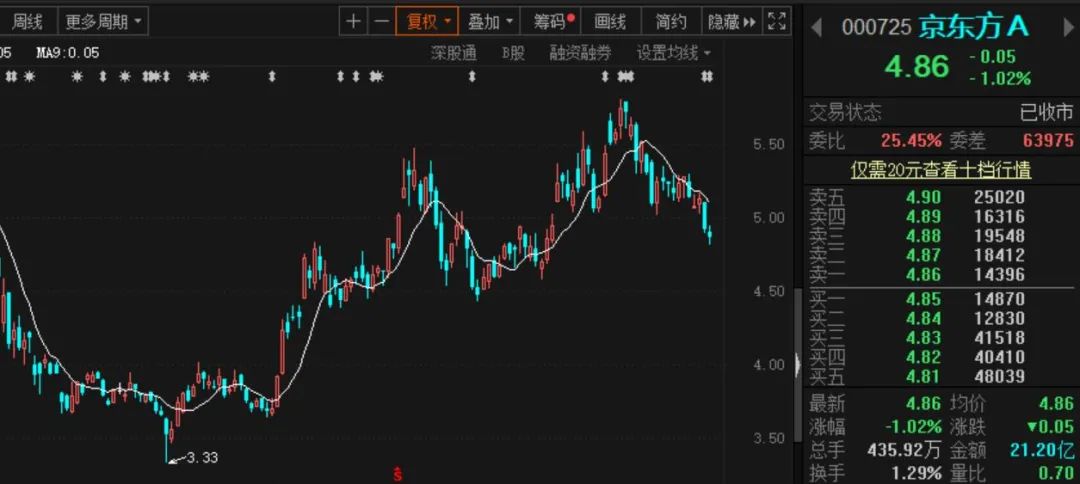Click the 委比 value 25.45%

point(911,141)
